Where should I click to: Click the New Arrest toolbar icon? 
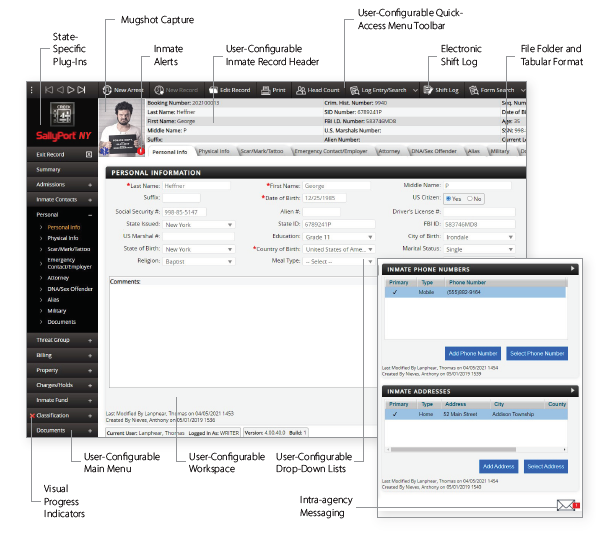click(x=107, y=90)
